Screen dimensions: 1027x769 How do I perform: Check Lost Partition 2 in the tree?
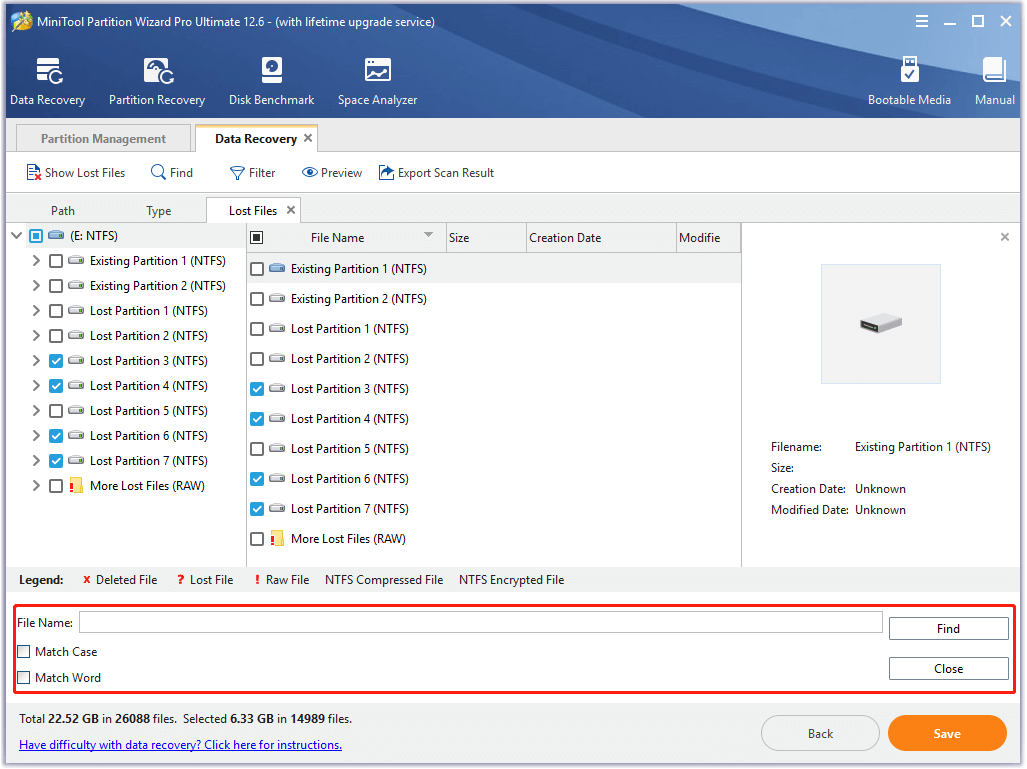56,336
